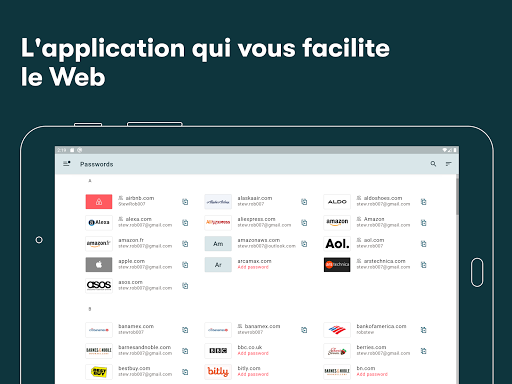Copy the apple.com password
The width and height of the screenshot is (512, 384).
185,265
